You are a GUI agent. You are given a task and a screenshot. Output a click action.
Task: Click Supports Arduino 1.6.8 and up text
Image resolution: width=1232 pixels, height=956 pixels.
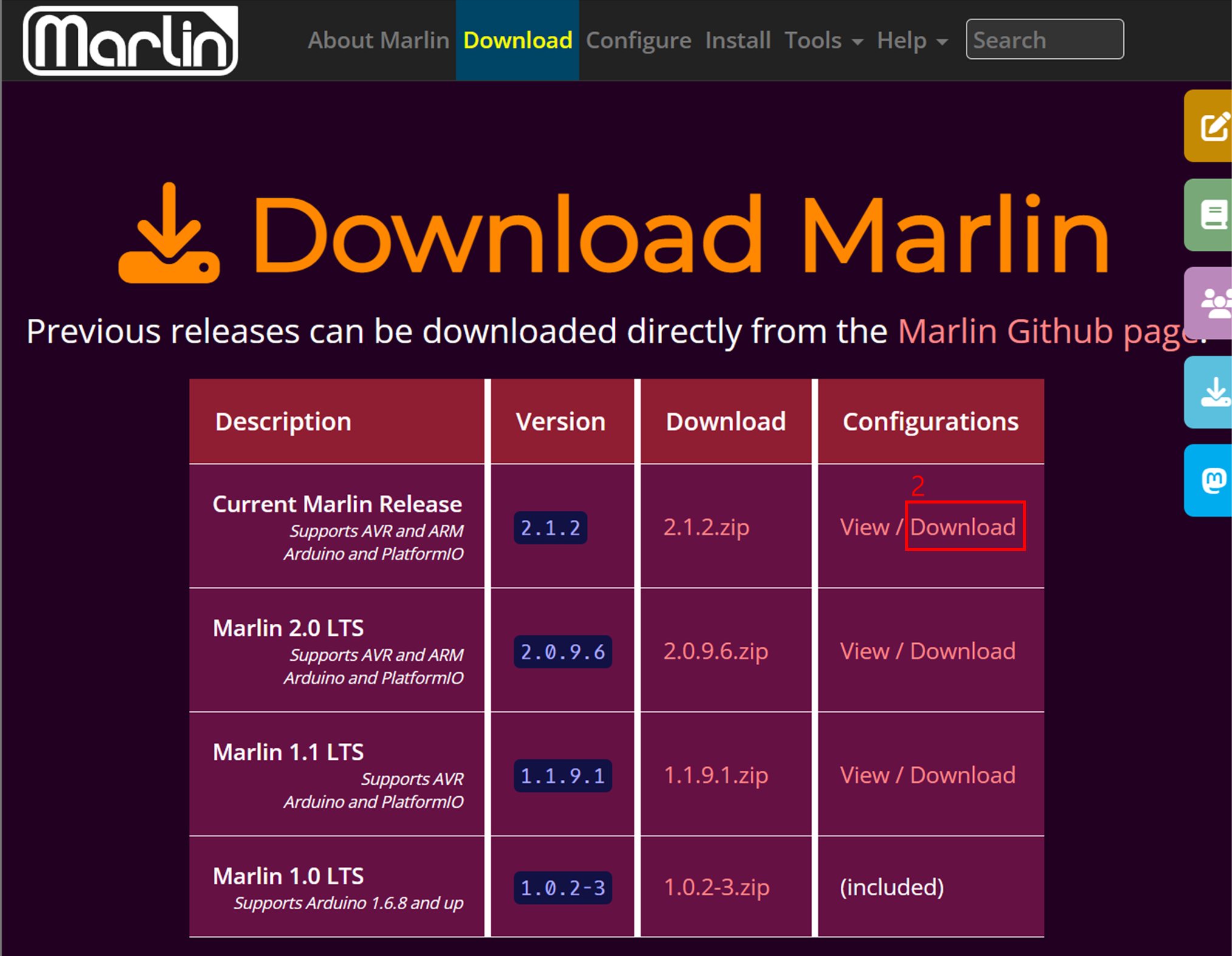349,903
